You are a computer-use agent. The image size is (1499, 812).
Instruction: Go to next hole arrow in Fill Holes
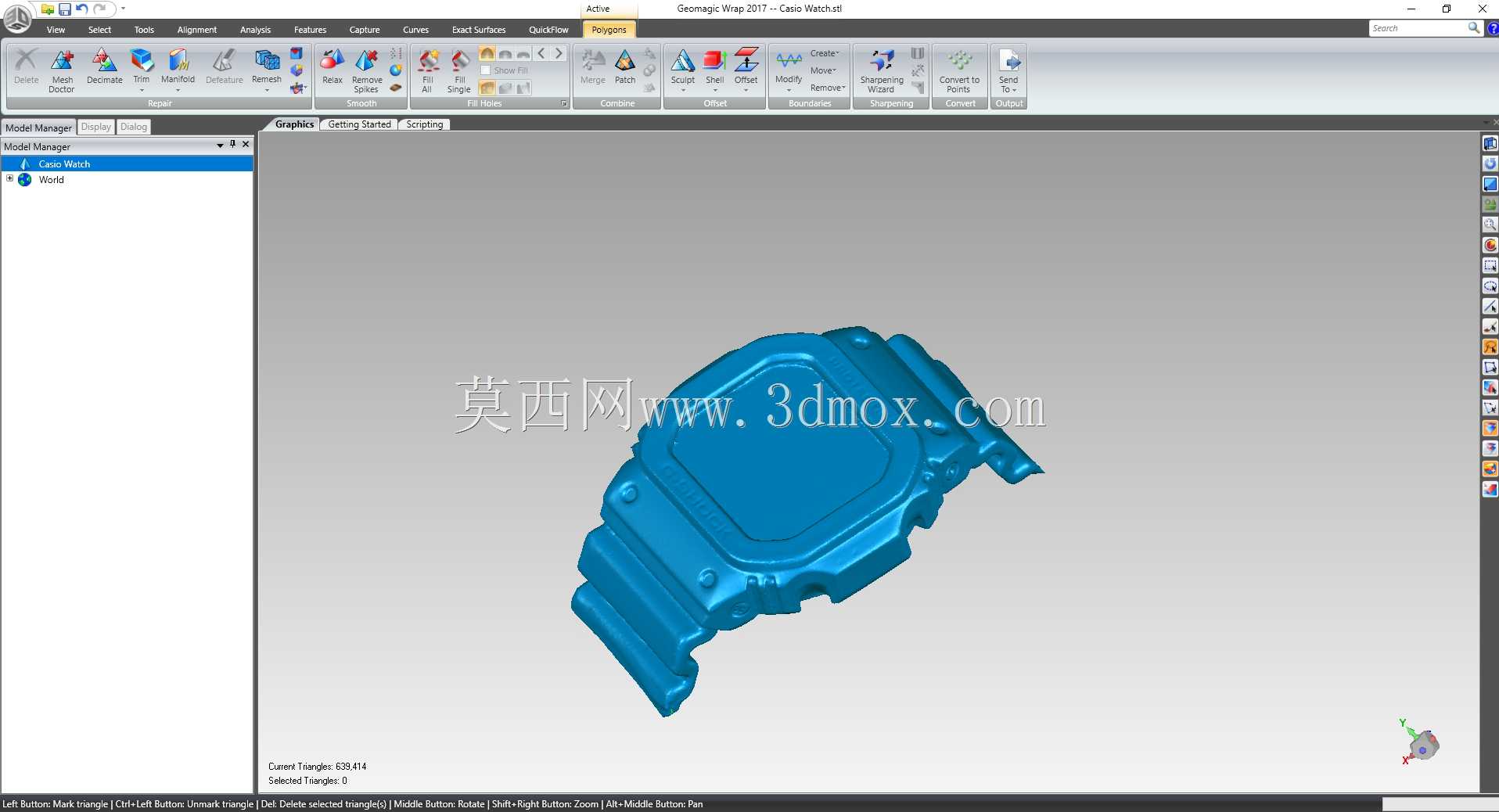(x=559, y=53)
